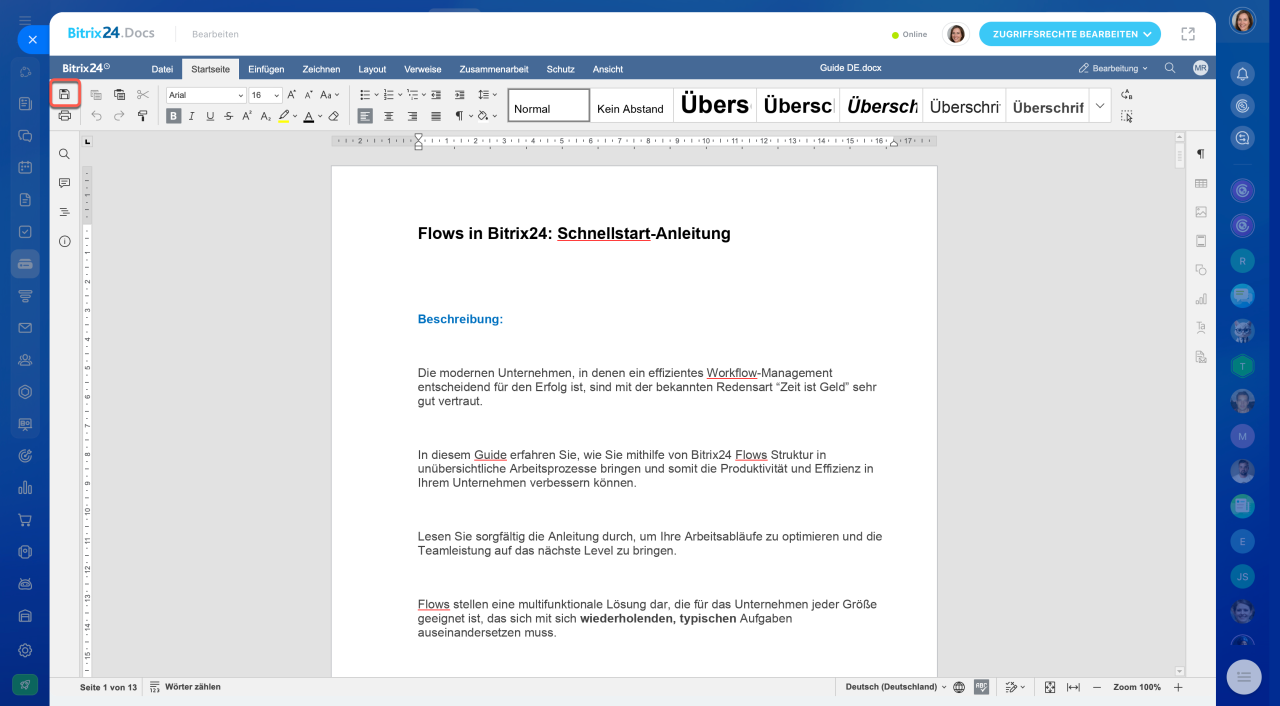The image size is (1280, 706).
Task: Toggle strikethrough formatting
Action: coord(229,116)
